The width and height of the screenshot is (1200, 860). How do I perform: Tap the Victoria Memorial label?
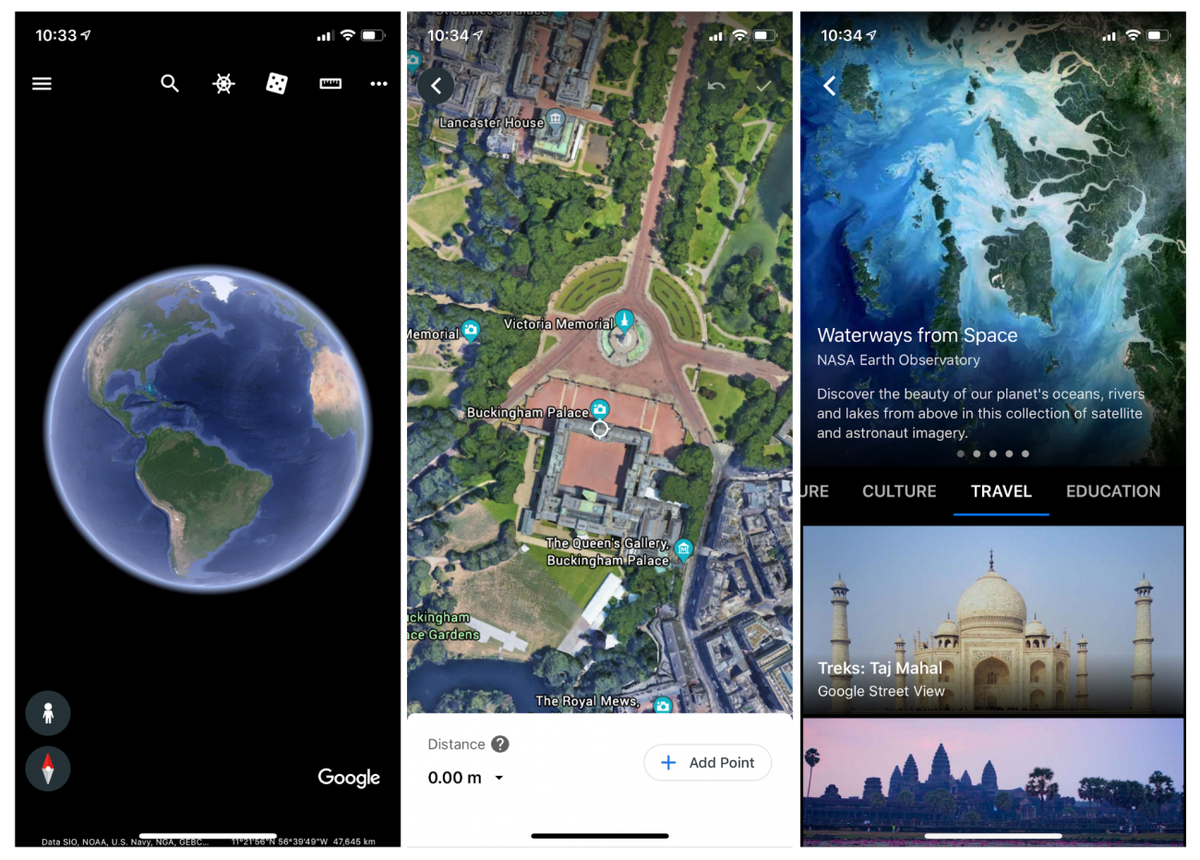[558, 324]
